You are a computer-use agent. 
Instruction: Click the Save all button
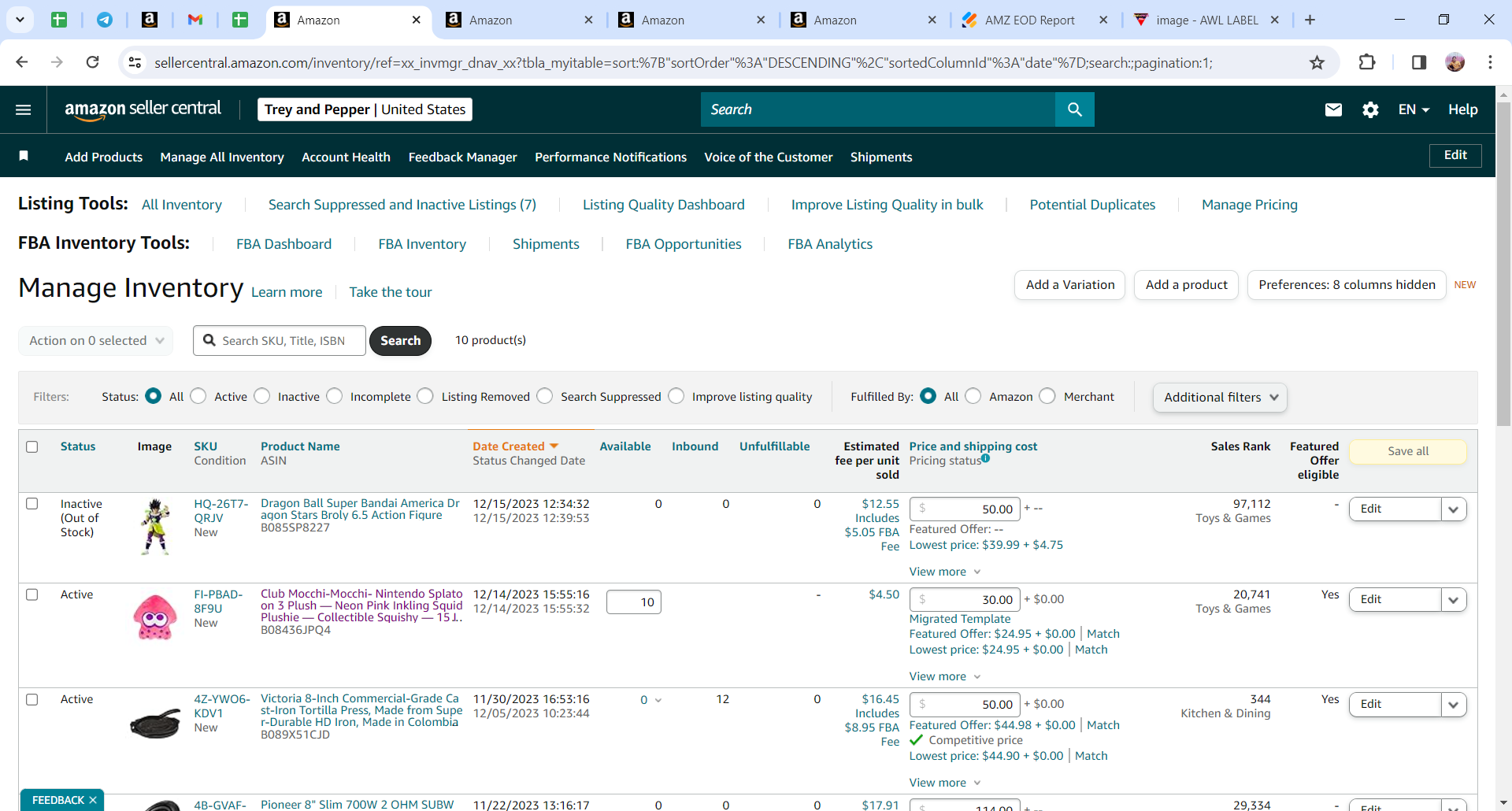[x=1408, y=451]
